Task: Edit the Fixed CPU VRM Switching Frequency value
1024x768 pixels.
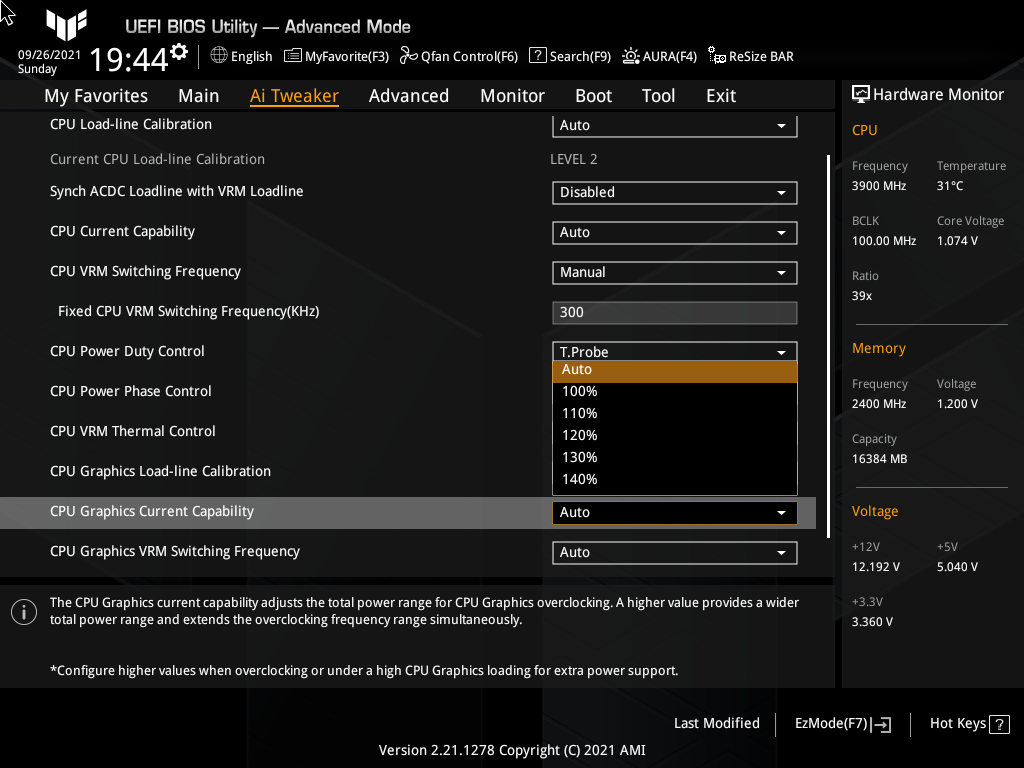Action: (674, 312)
